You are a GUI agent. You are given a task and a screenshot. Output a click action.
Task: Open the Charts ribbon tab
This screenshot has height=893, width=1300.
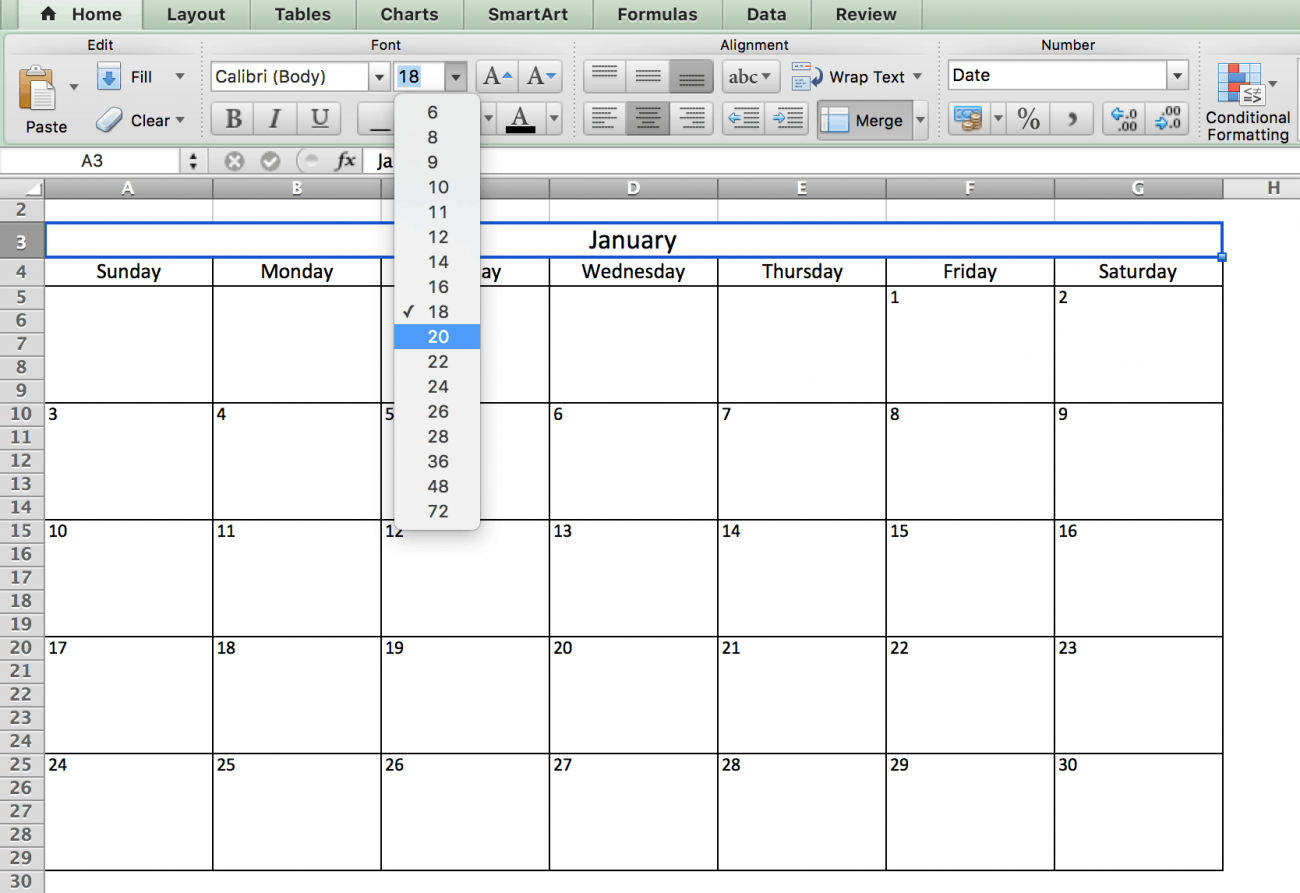pos(409,14)
